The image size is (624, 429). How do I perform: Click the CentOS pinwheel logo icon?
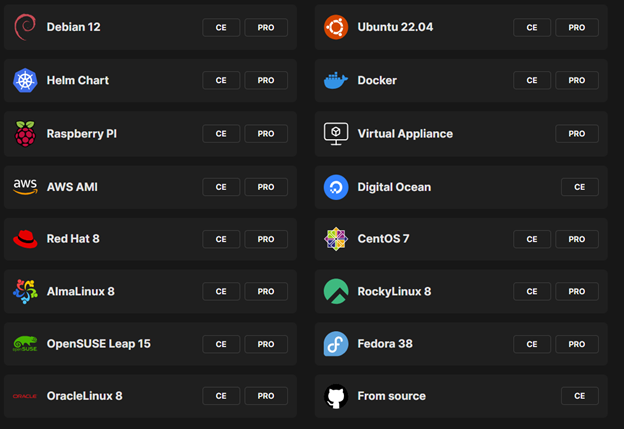click(x=336, y=239)
